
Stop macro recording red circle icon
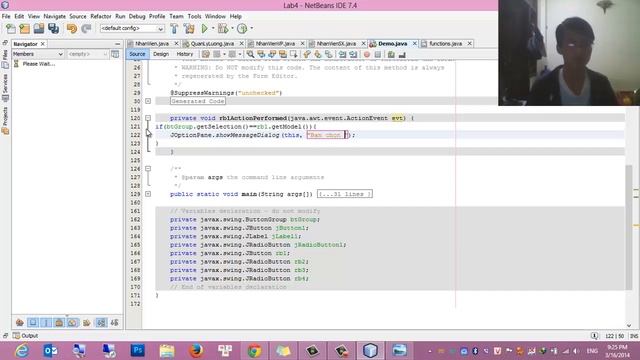367,54
